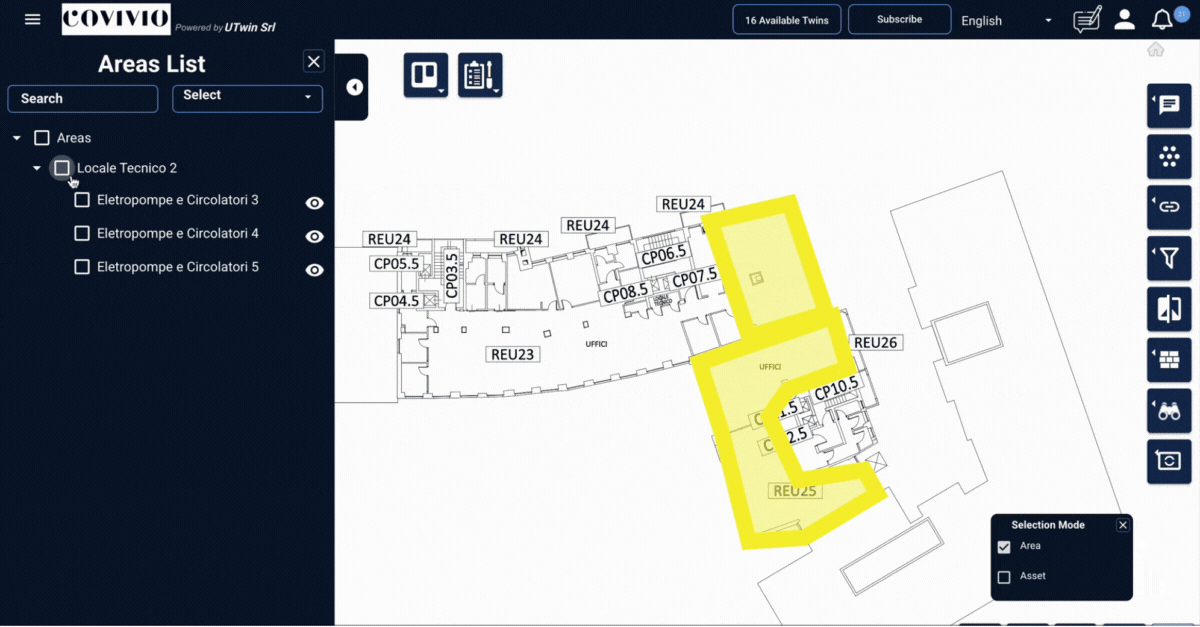The height and width of the screenshot is (627, 1200).
Task: Enable the Asset selection mode checkbox
Action: pos(1004,577)
